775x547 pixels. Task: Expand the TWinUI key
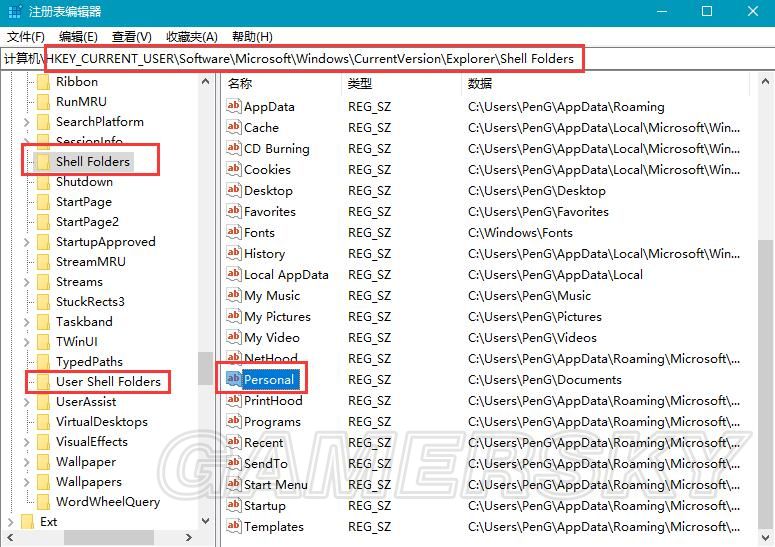26,342
